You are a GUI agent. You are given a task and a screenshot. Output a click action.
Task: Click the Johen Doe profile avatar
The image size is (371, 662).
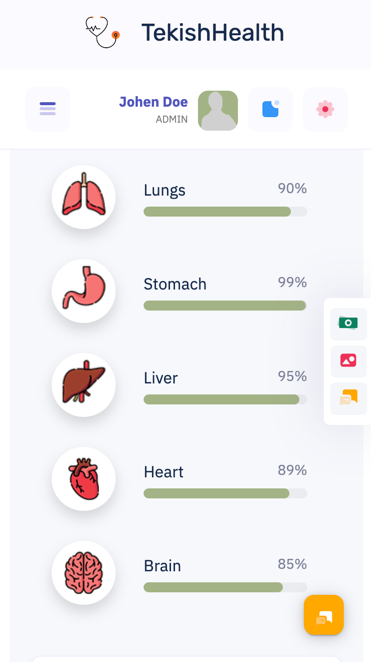tap(218, 111)
